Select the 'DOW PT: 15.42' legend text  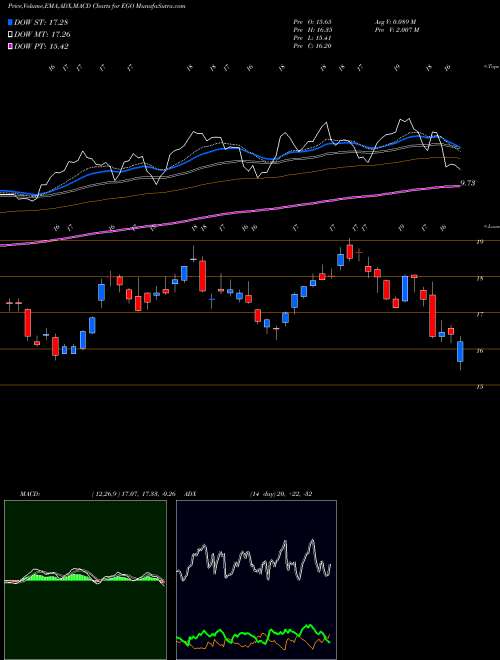coord(41,47)
